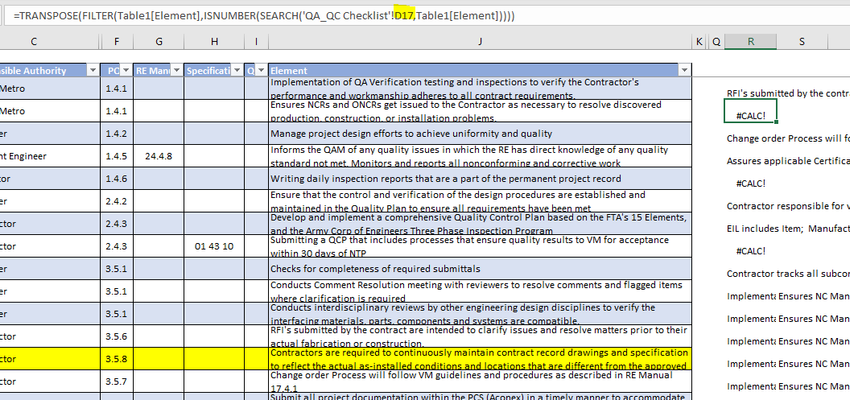Select column I header

point(256,41)
